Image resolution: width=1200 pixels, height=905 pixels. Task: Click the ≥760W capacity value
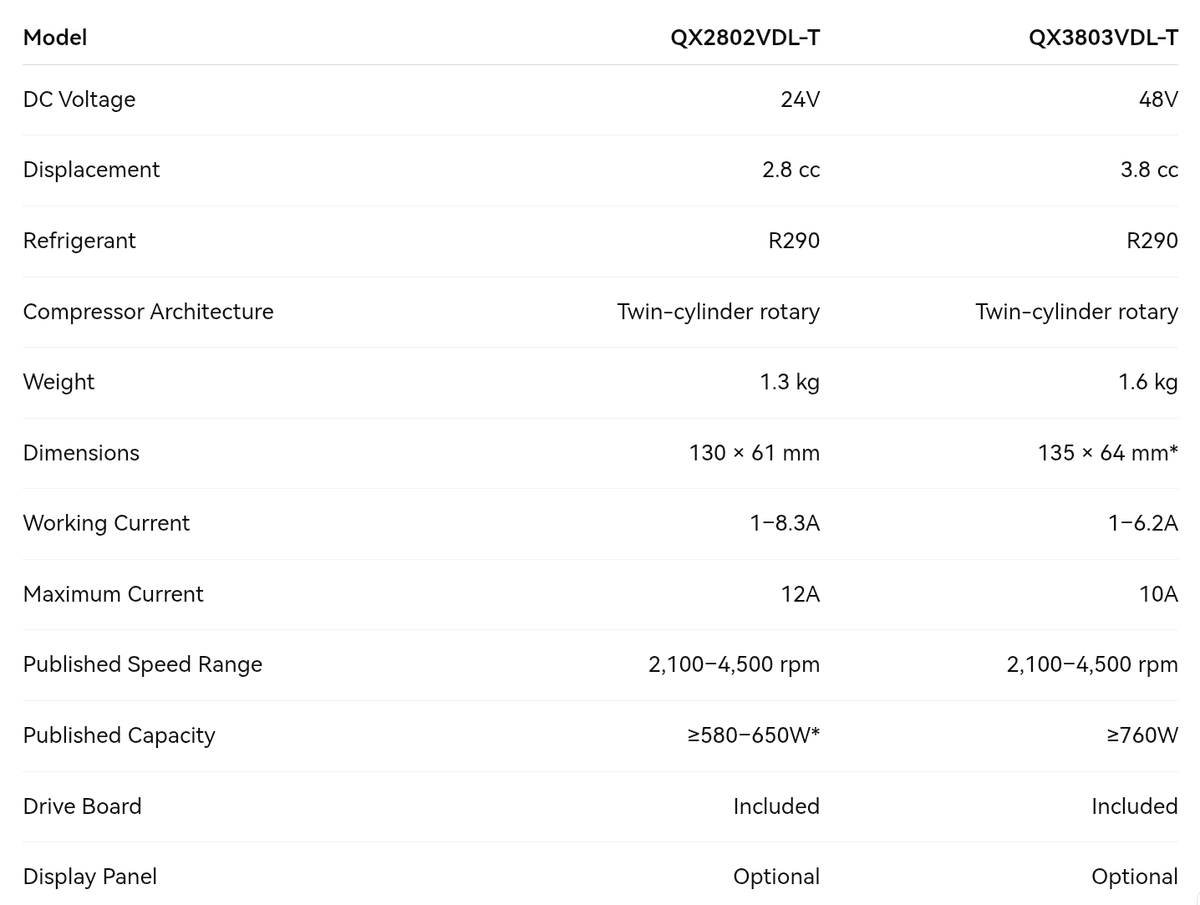1142,736
